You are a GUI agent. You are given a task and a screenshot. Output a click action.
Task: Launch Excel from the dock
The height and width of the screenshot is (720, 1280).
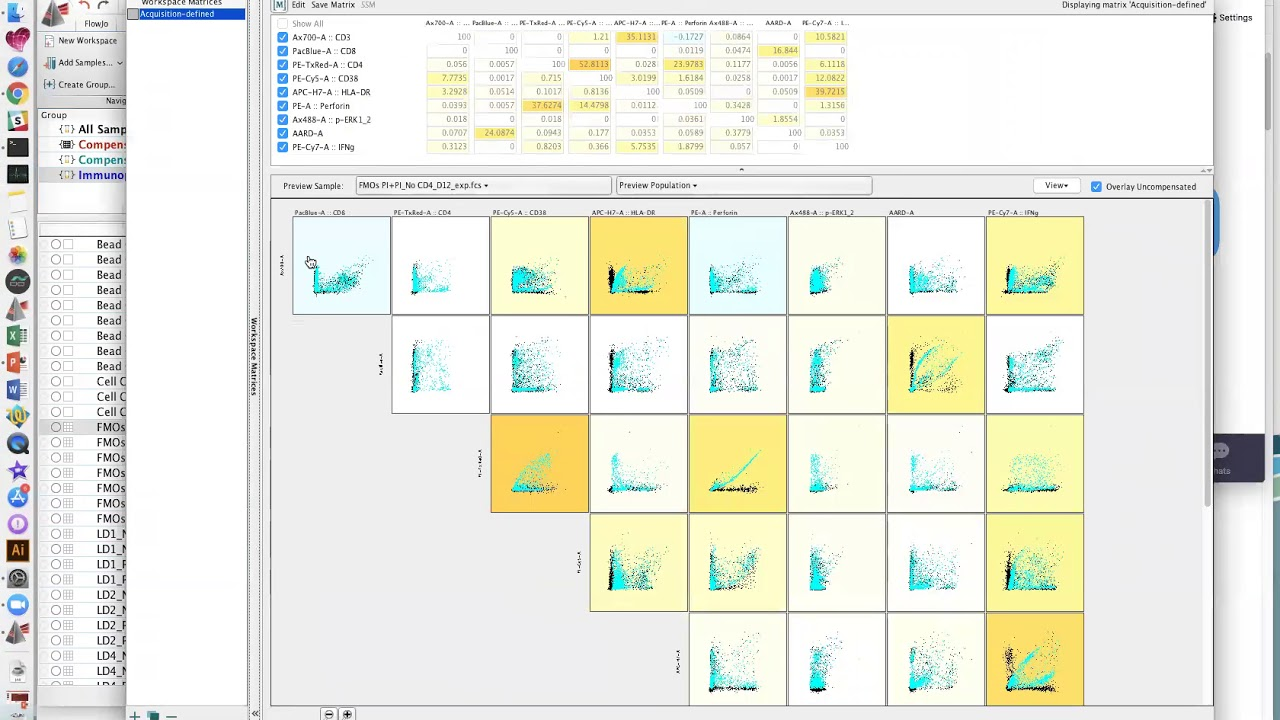[x=17, y=336]
